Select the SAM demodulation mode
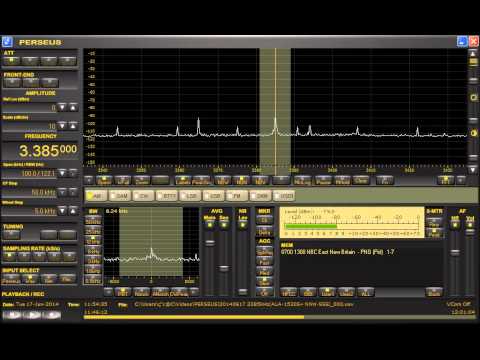Screen dimensions: 480x360 (120, 196)
